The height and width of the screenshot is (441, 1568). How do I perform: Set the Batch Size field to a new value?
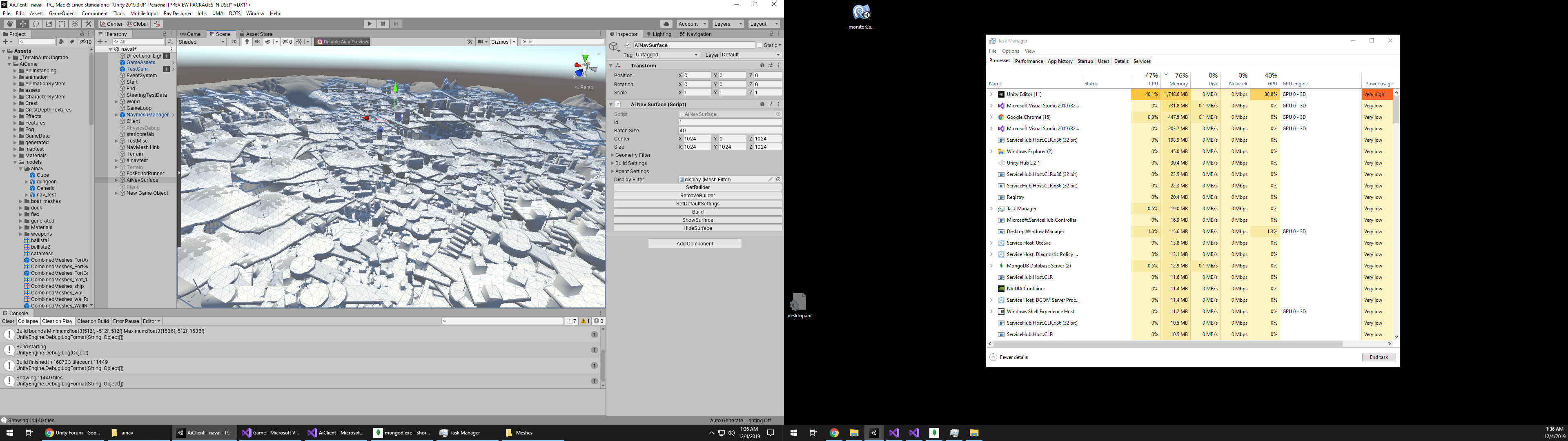tap(728, 130)
